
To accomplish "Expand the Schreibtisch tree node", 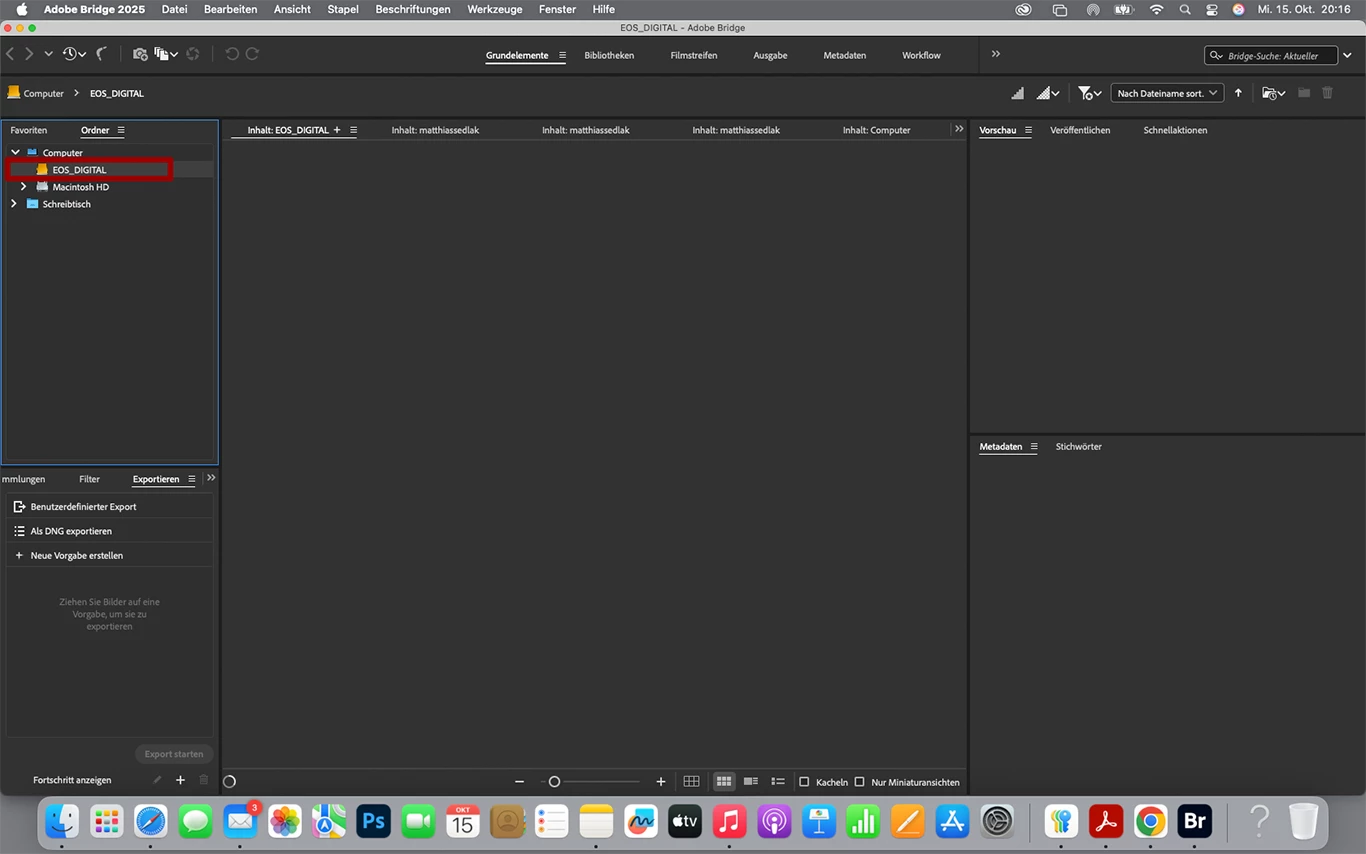I will (14, 204).
